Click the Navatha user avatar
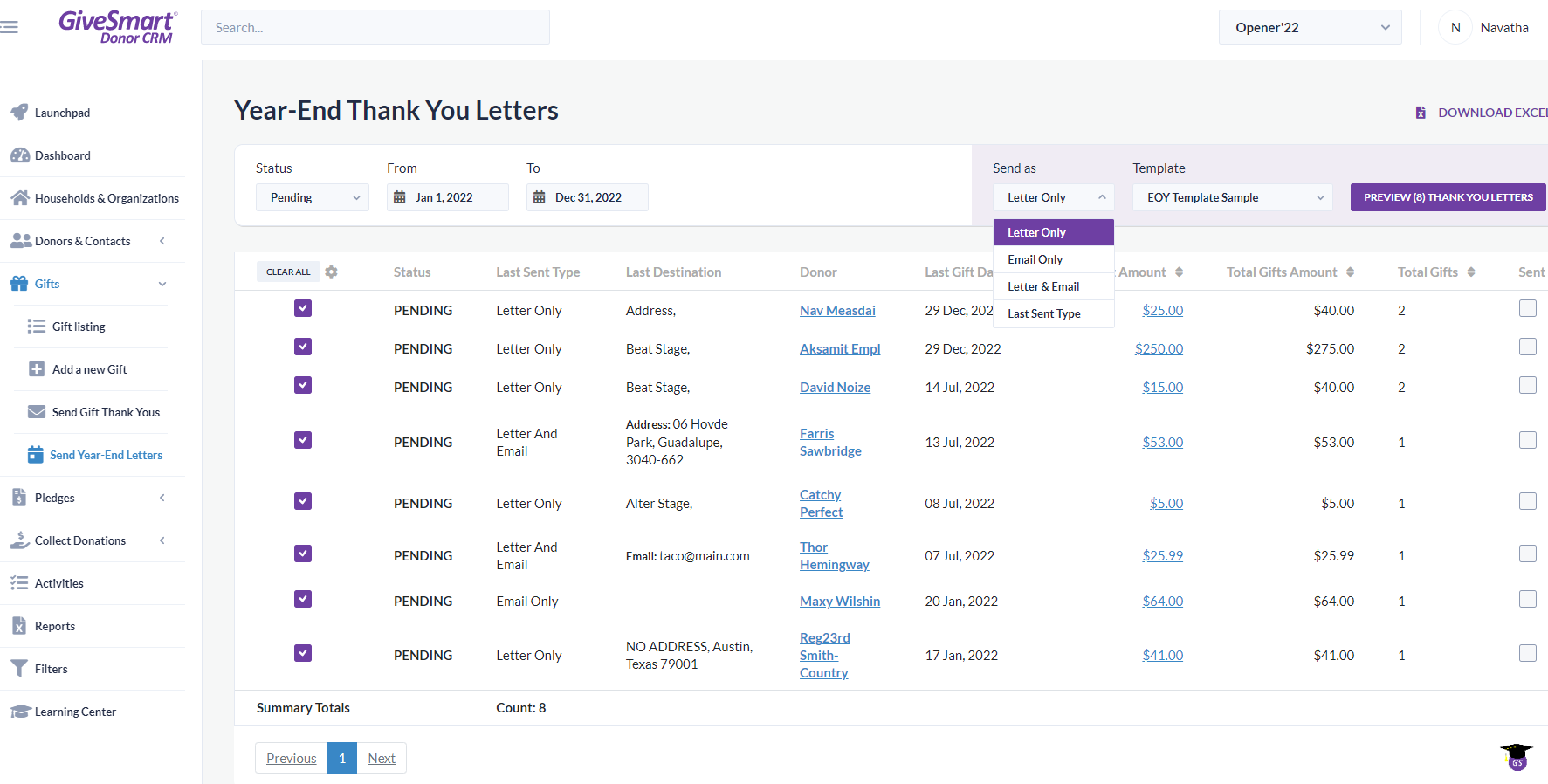 [1455, 28]
